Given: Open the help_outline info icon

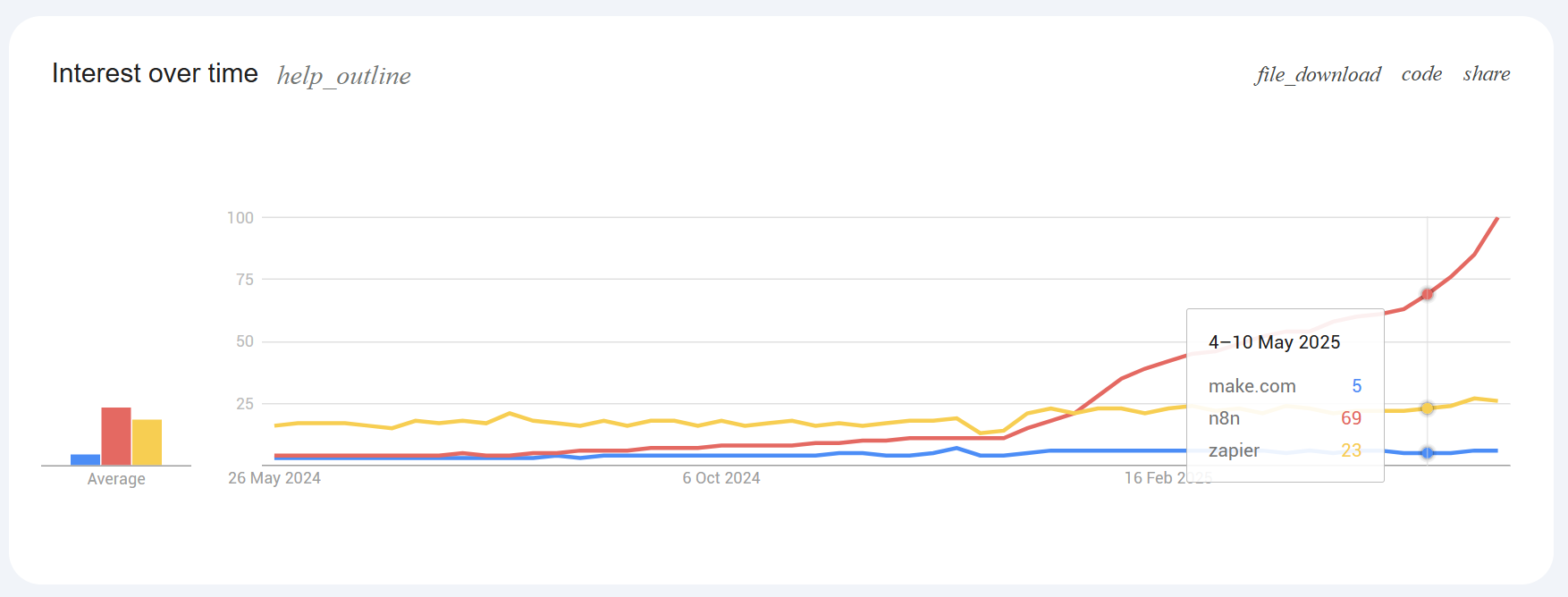Looking at the screenshot, I should pos(343,75).
